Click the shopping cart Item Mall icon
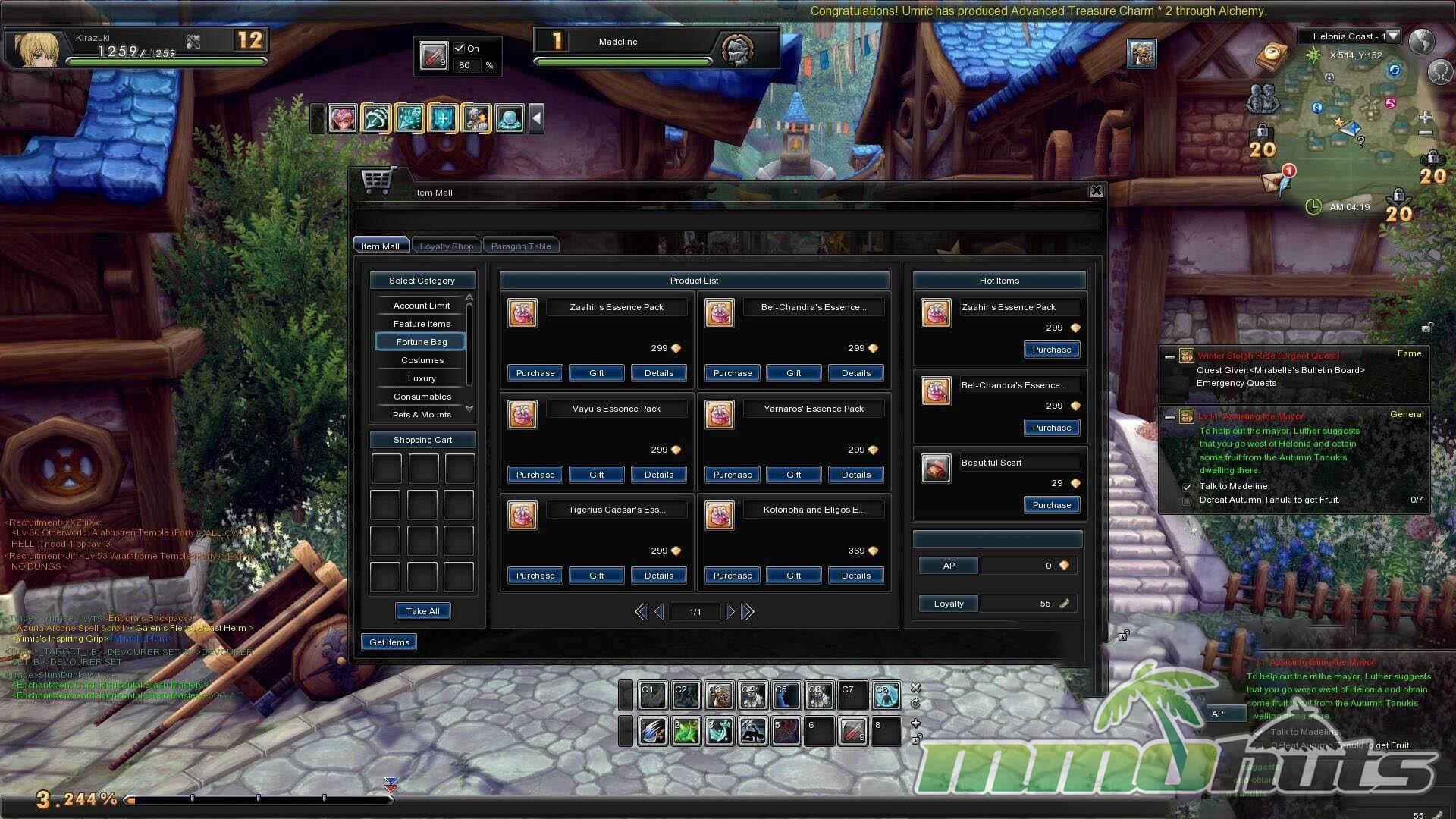This screenshot has height=819, width=1456. [377, 180]
